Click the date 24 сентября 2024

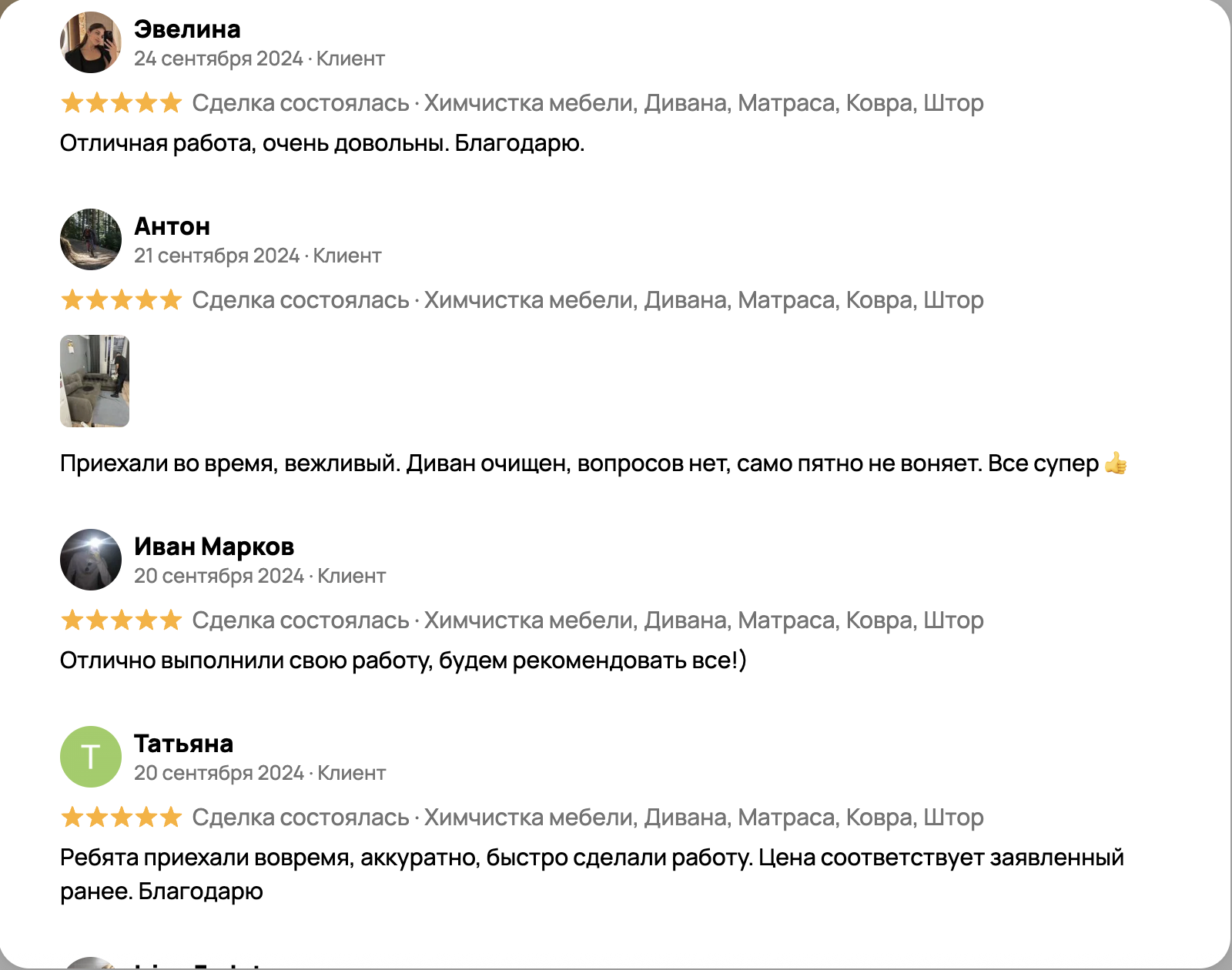[x=219, y=59]
